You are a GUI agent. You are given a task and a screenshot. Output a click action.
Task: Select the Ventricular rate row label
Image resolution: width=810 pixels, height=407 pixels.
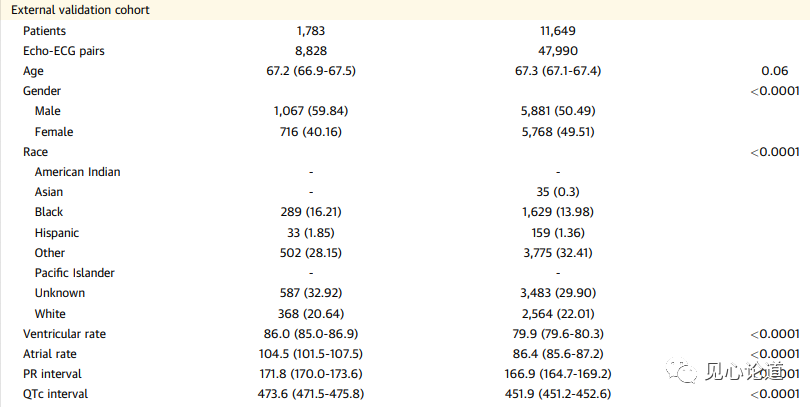point(65,334)
